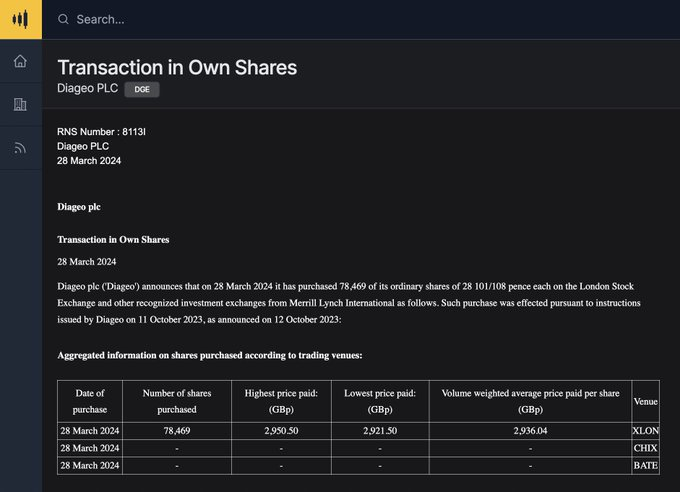Select the RNS Number : 8113I line
This screenshot has height=492, width=680.
(x=101, y=131)
